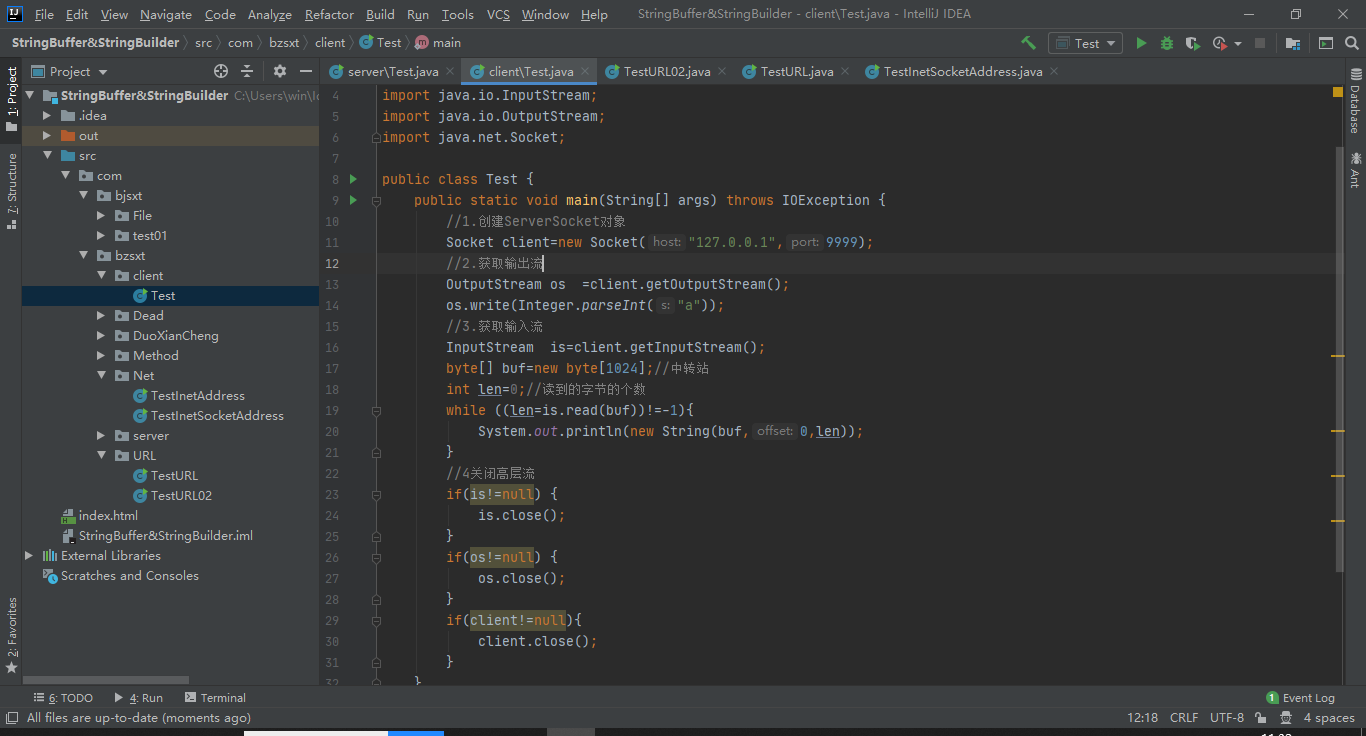Image resolution: width=1366 pixels, height=736 pixels.
Task: Toggle the 6: TODO tool window
Action: click(x=63, y=698)
